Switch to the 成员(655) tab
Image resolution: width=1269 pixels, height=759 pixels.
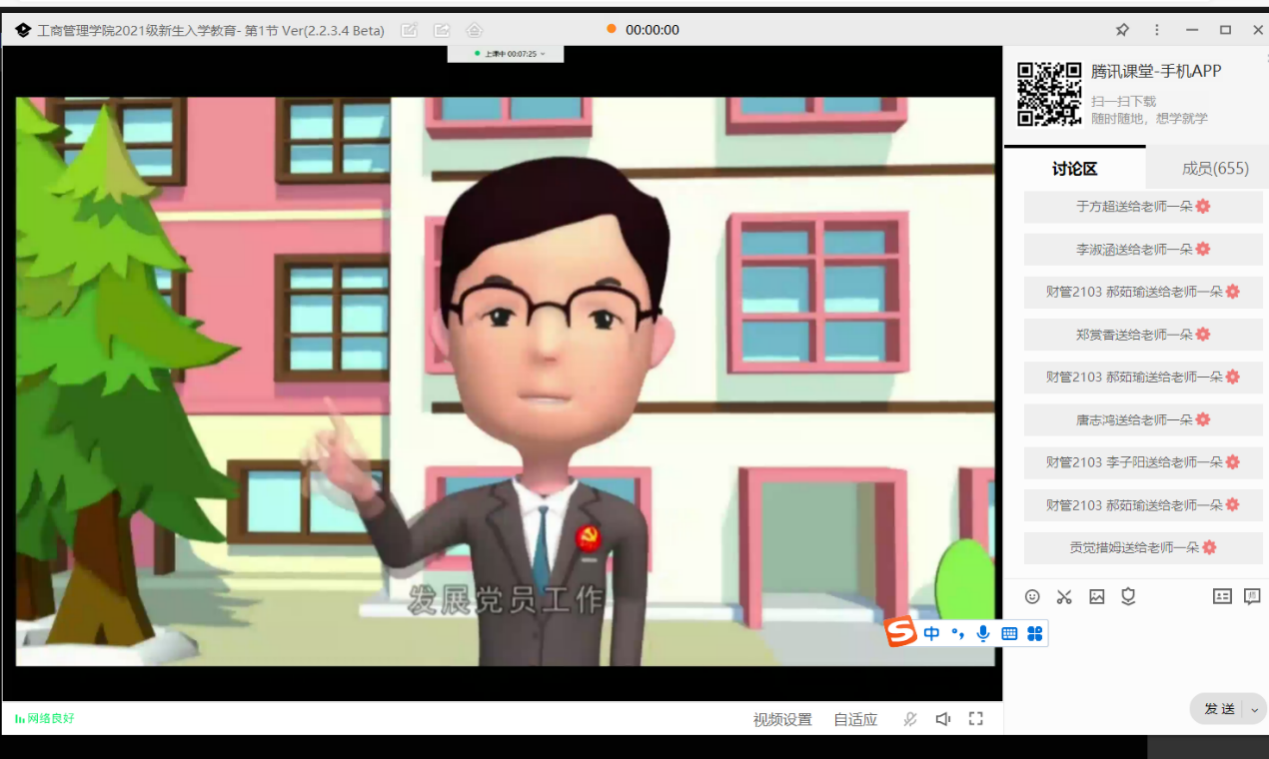[x=1214, y=168]
